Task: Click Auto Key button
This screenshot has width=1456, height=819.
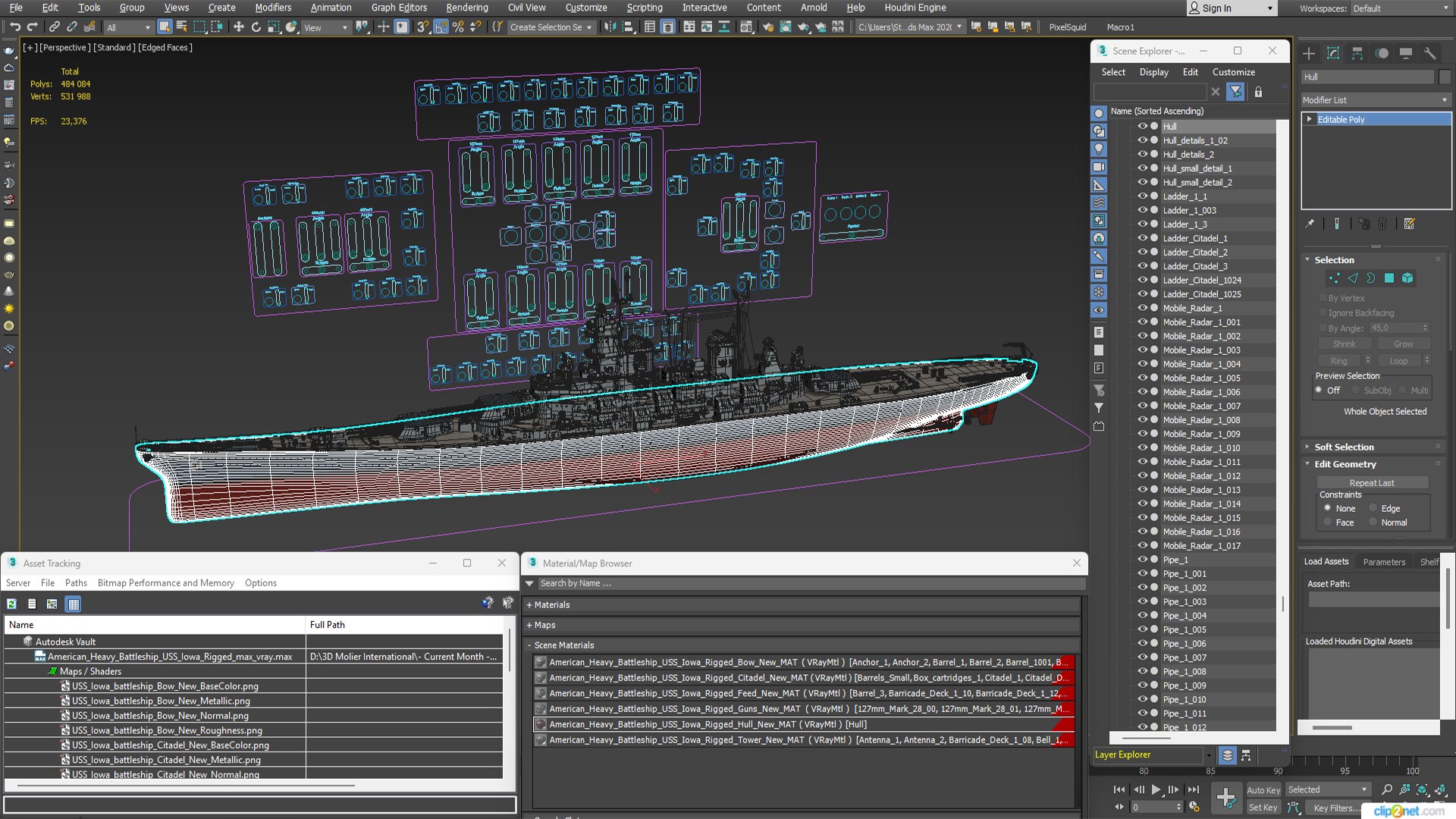Action: (1263, 790)
